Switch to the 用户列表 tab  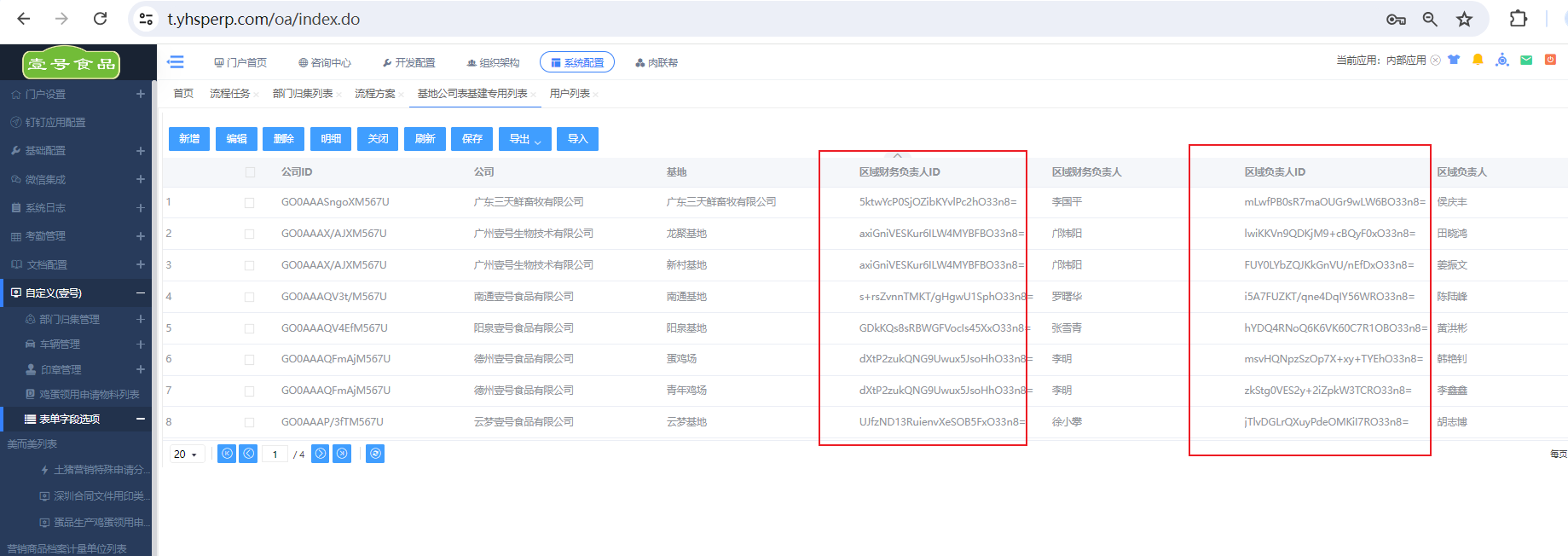pos(570,94)
